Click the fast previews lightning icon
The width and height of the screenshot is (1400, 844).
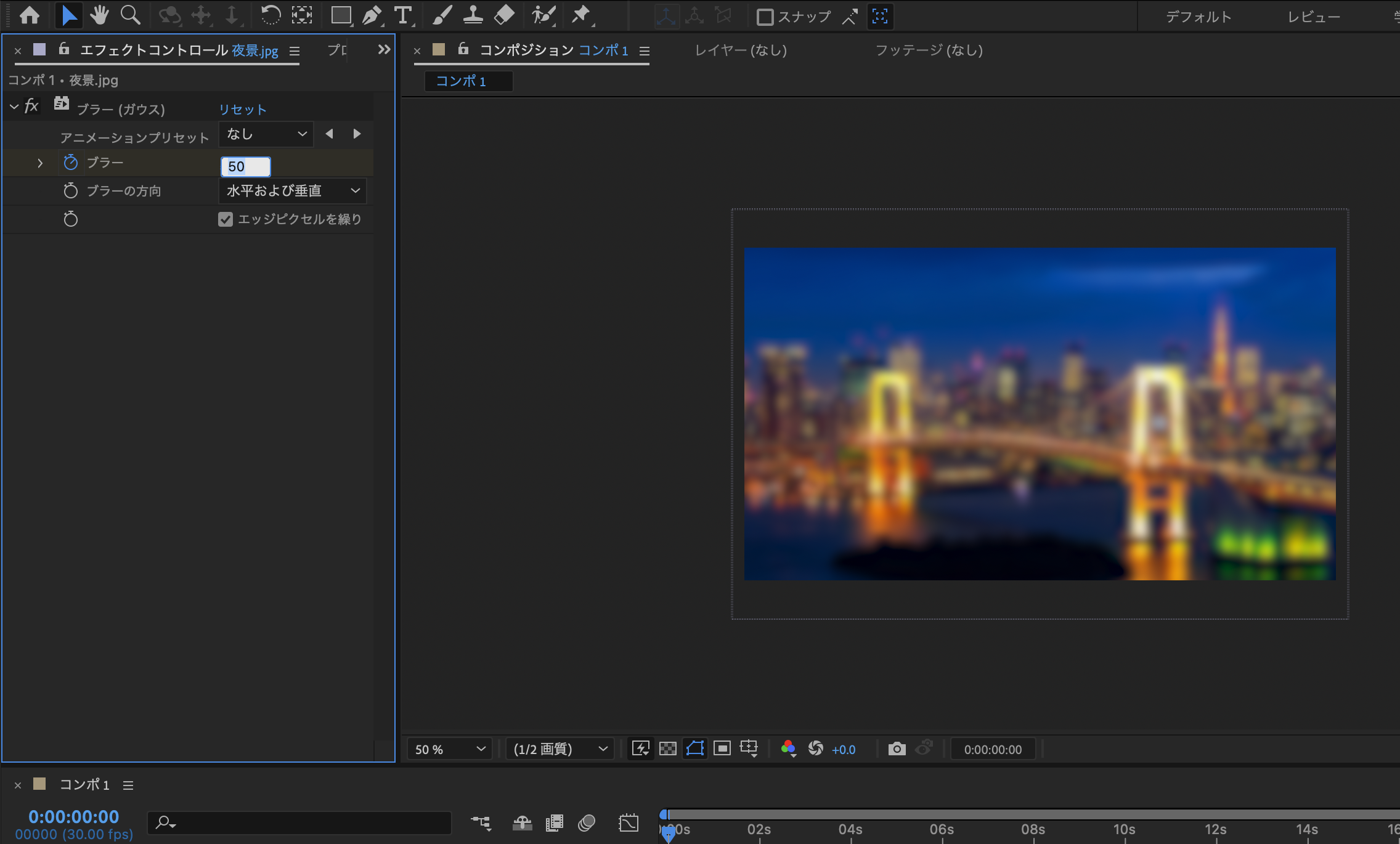(641, 749)
